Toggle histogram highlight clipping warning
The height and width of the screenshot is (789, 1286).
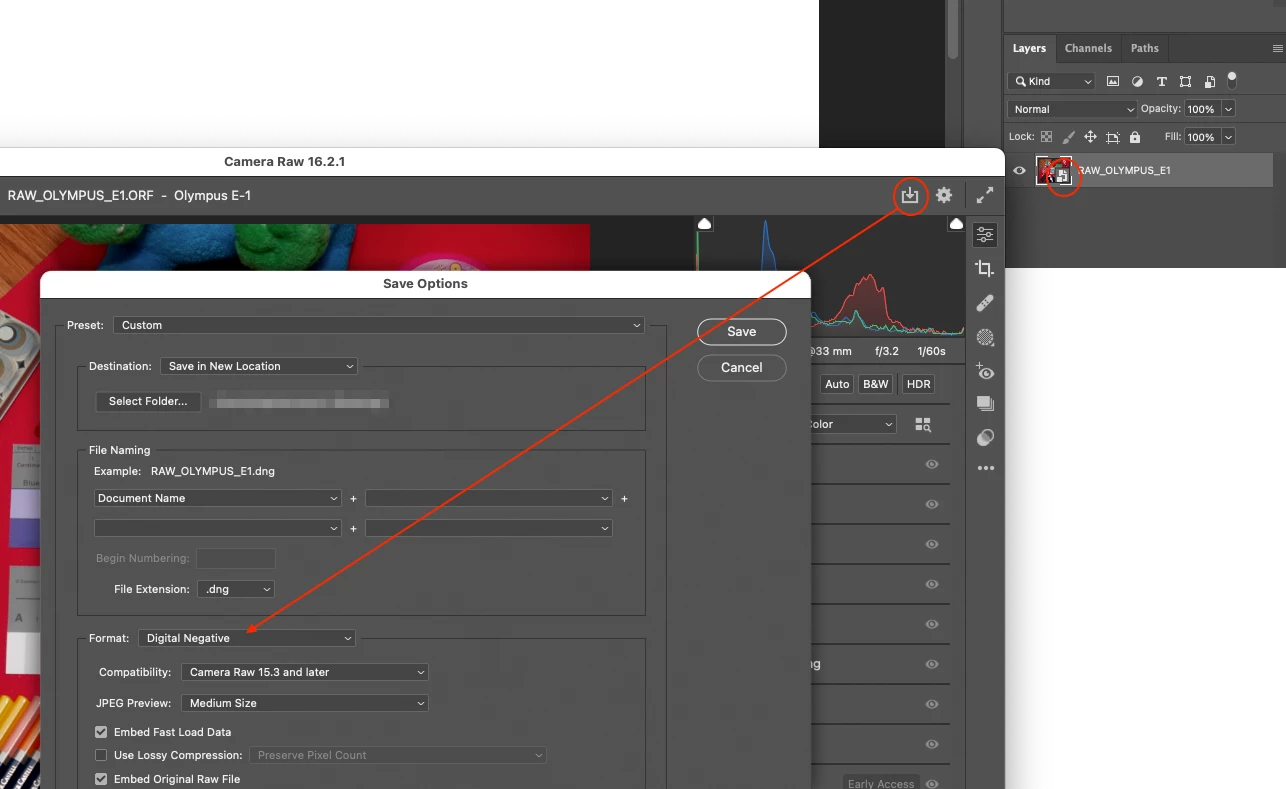(956, 223)
